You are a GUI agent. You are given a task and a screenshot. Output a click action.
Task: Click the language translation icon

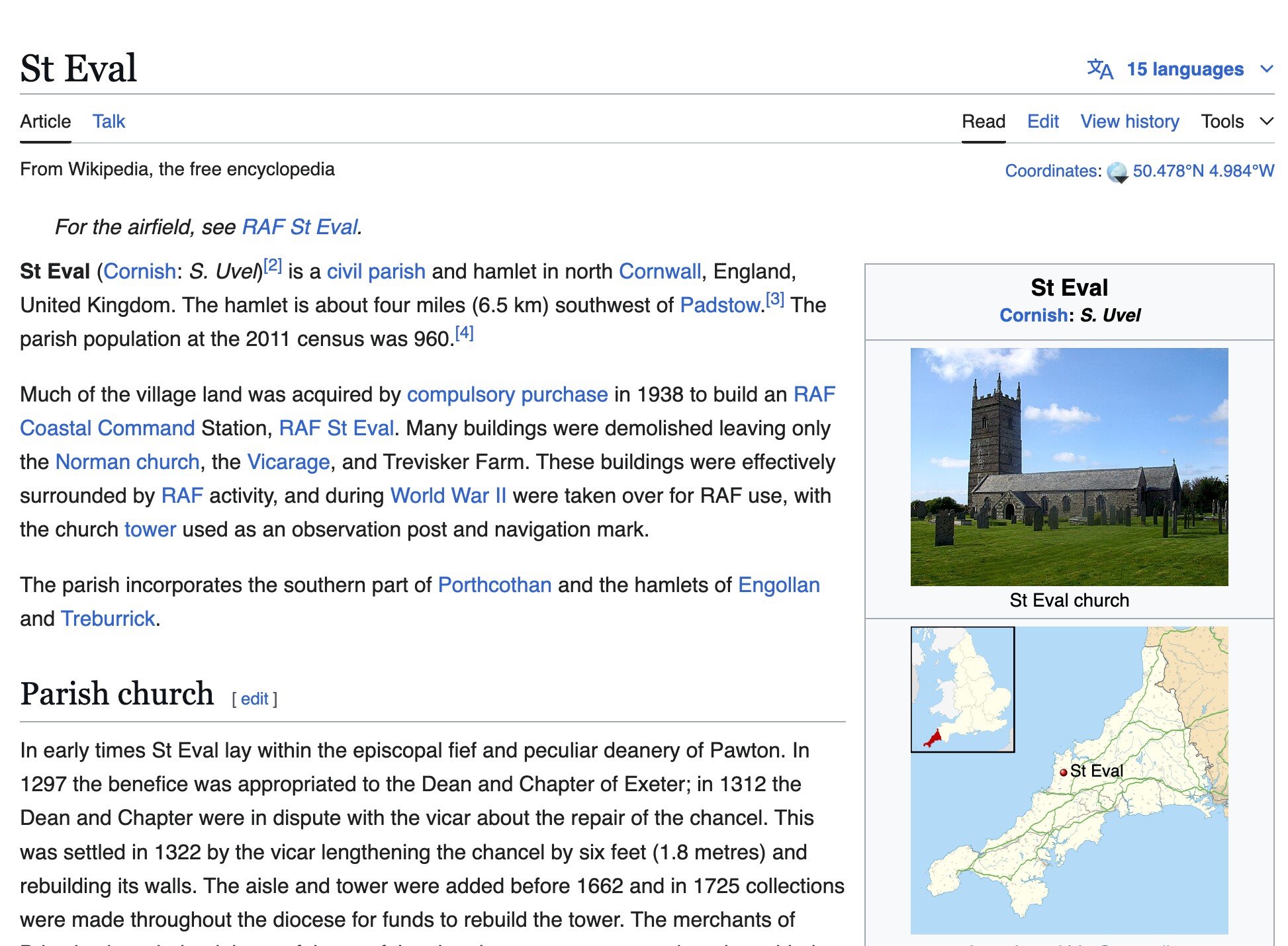[x=1100, y=69]
